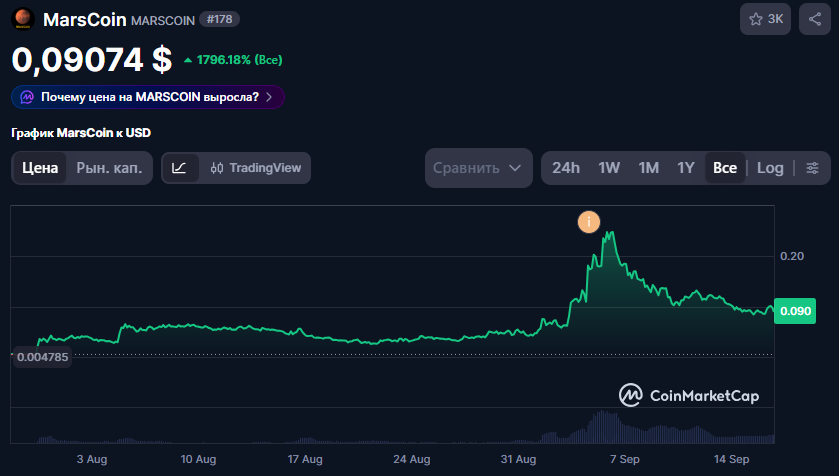Open chart settings sliders icon
Image resolution: width=839 pixels, height=476 pixels.
[x=812, y=168]
